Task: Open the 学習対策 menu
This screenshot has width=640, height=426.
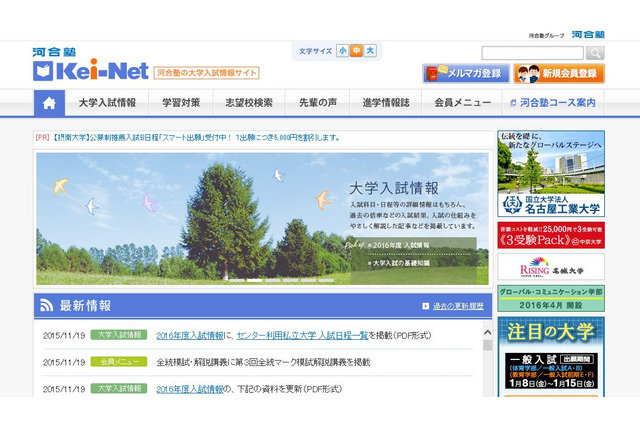Action: point(181,103)
